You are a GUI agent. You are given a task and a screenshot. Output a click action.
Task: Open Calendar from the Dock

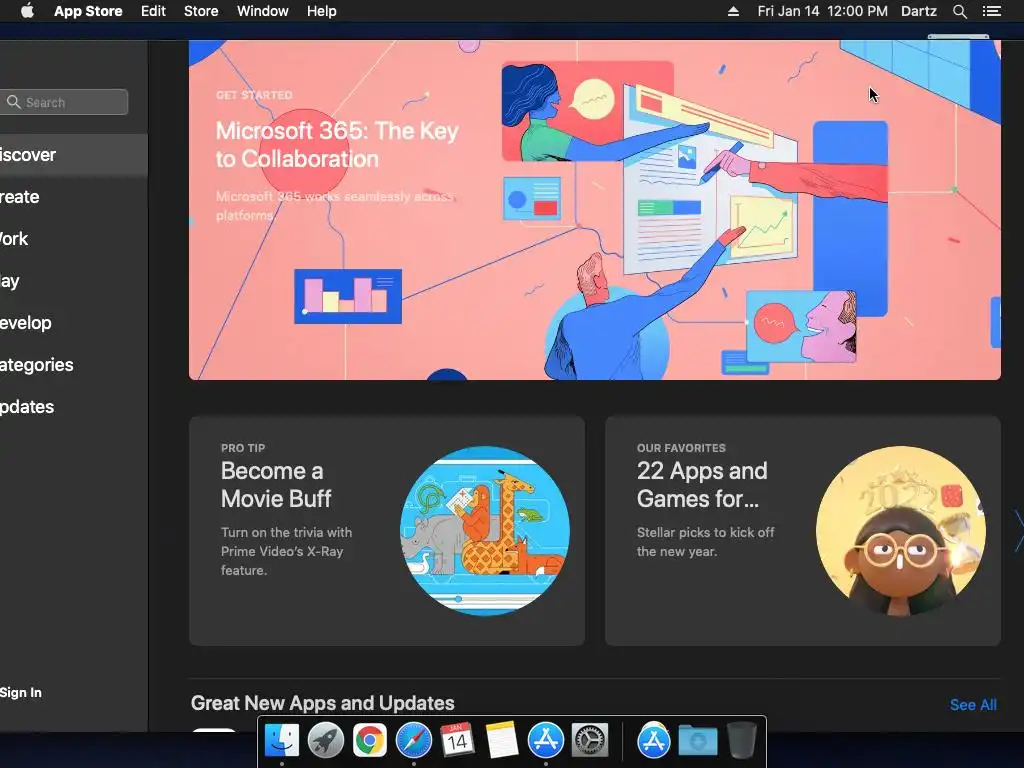coord(457,741)
